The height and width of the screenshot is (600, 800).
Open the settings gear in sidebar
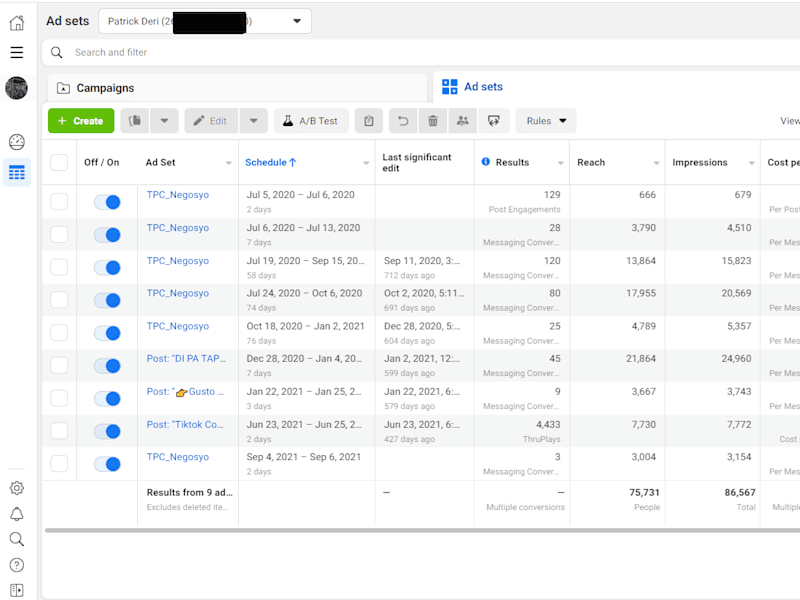click(17, 488)
